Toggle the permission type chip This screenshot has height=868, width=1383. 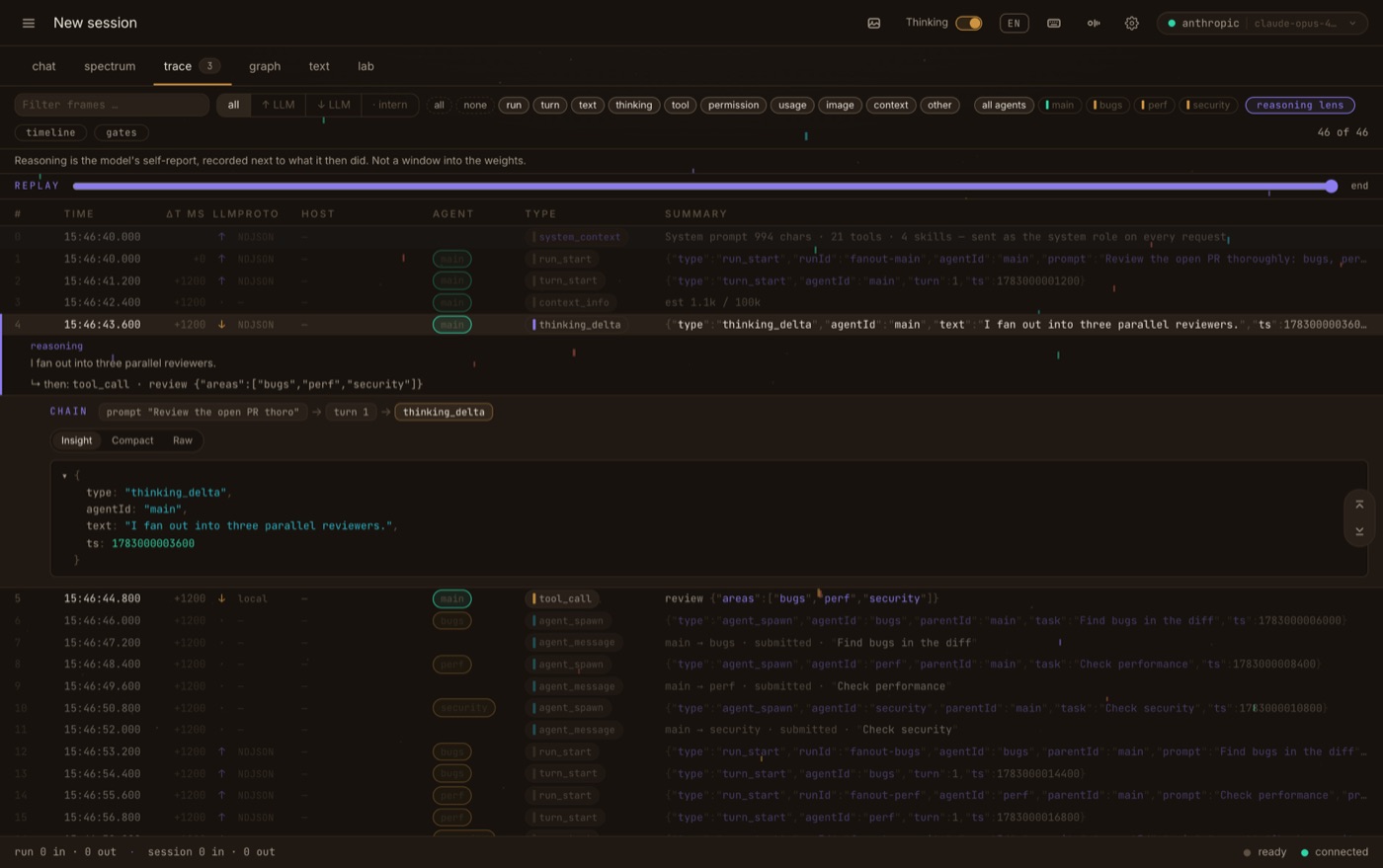733,105
